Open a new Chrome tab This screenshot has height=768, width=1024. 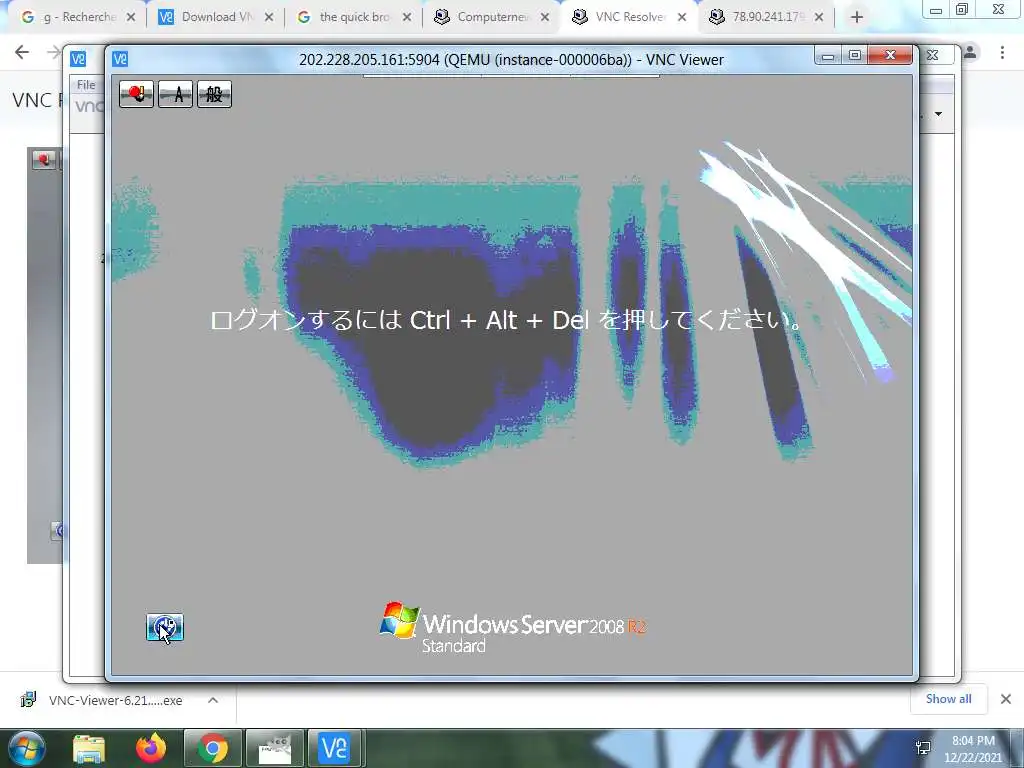point(857,18)
